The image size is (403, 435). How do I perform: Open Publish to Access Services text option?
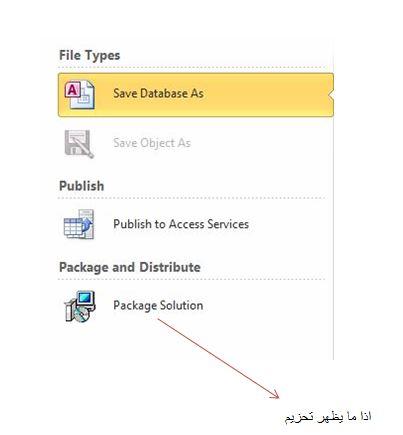pos(181,224)
